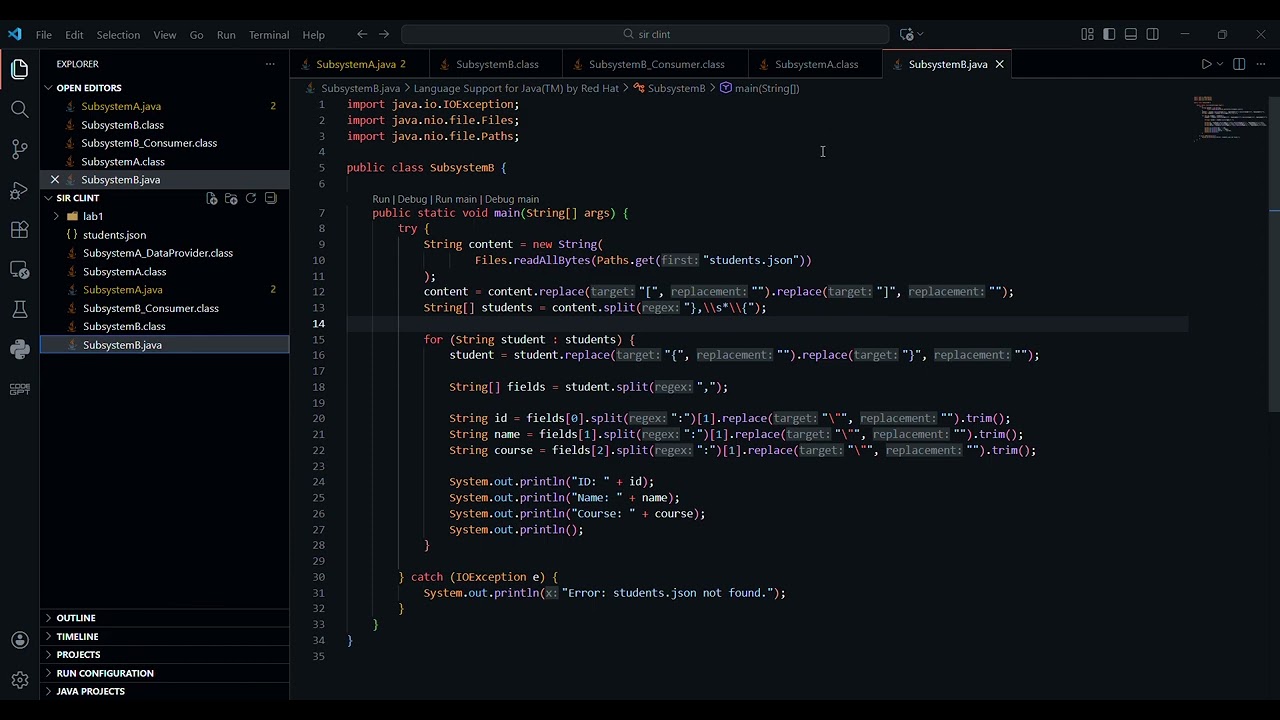Viewport: 1280px width, 720px height.
Task: Open editor more actions ellipsis
Action: tap(1259, 64)
